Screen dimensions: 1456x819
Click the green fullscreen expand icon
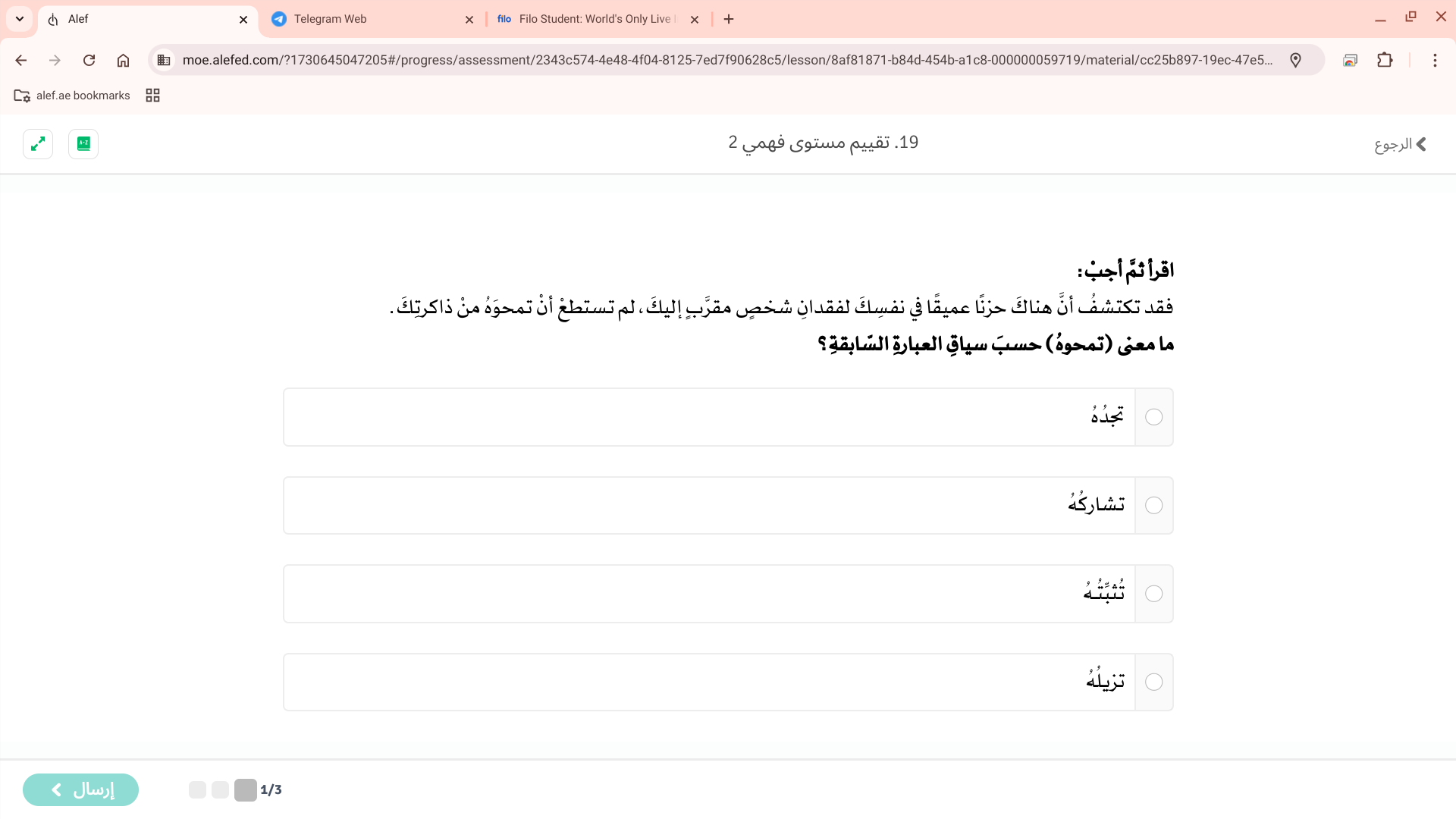click(x=38, y=144)
